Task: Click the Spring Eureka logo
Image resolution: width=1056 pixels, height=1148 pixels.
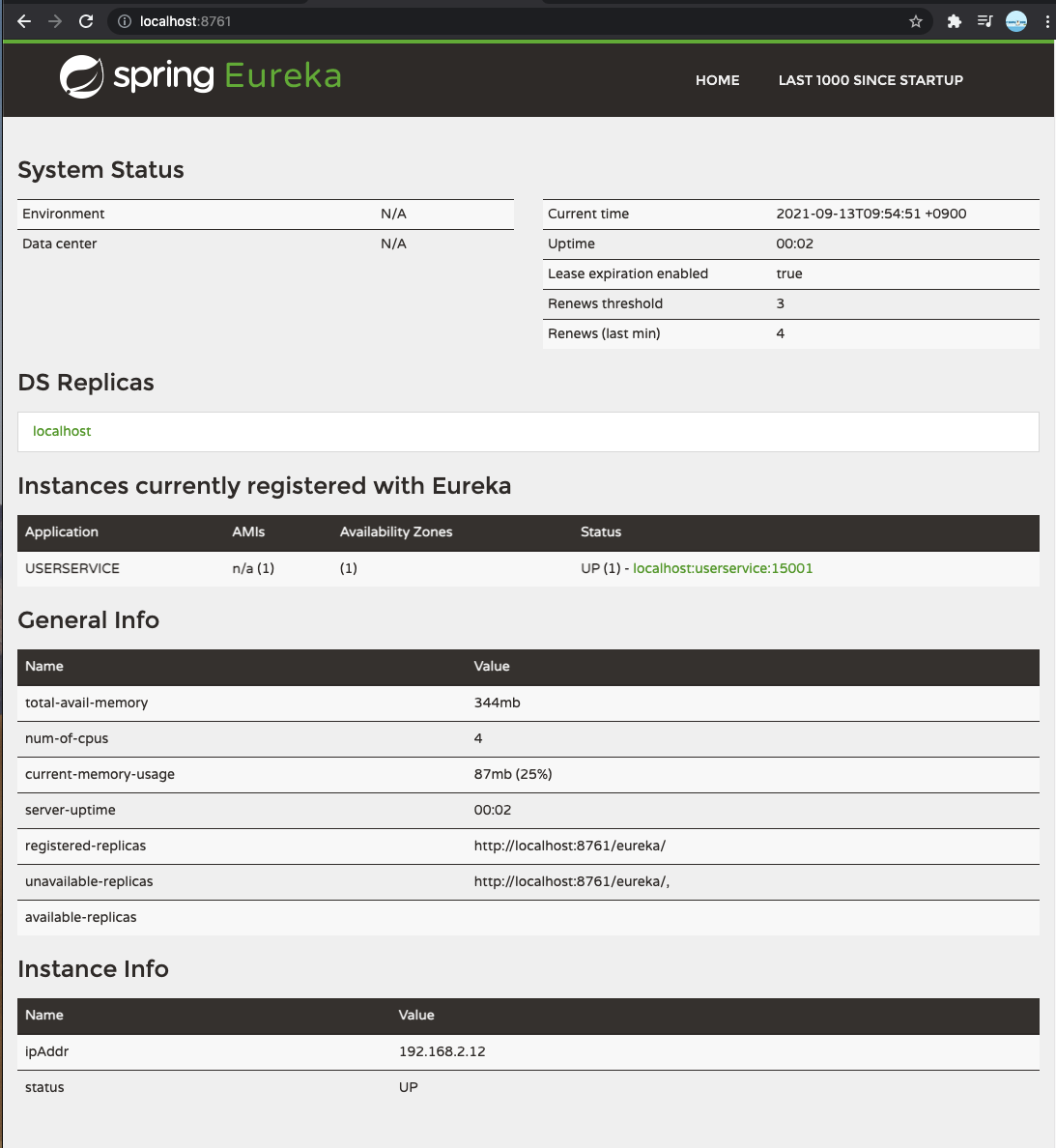Action: coord(201,76)
